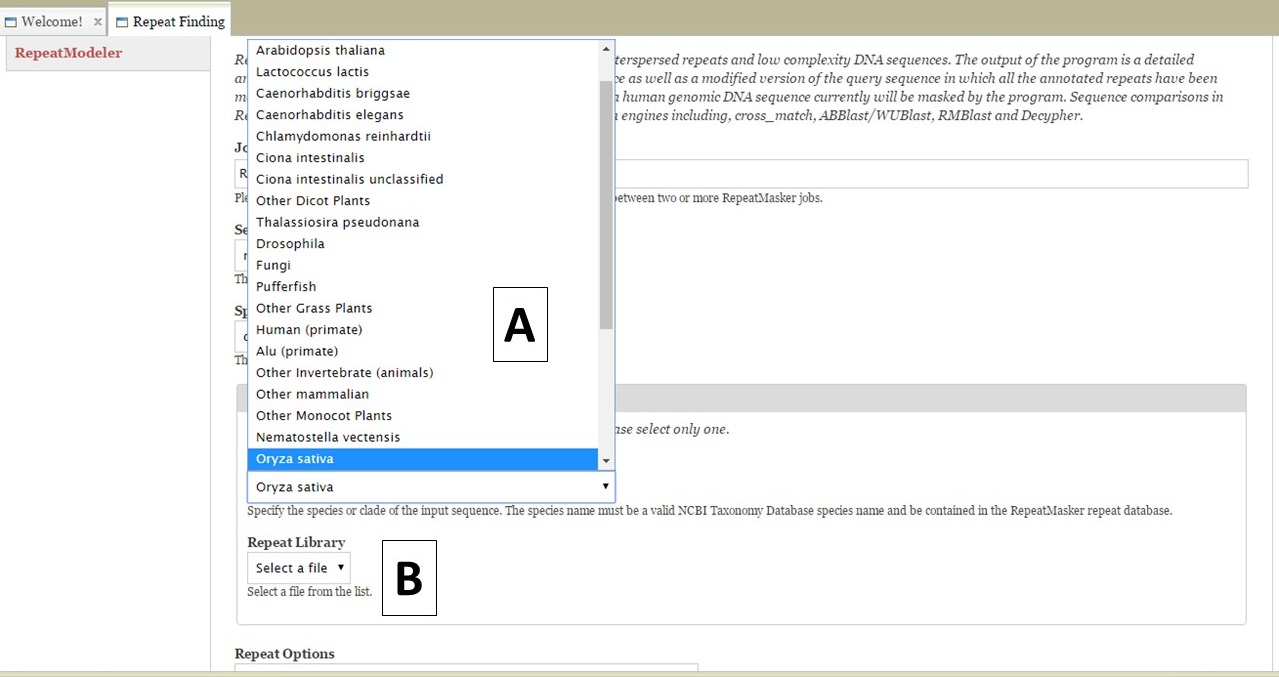This screenshot has width=1279, height=677.
Task: Pick Caenorhabditis briggsae from the list
Action: pyautogui.click(x=424, y=93)
